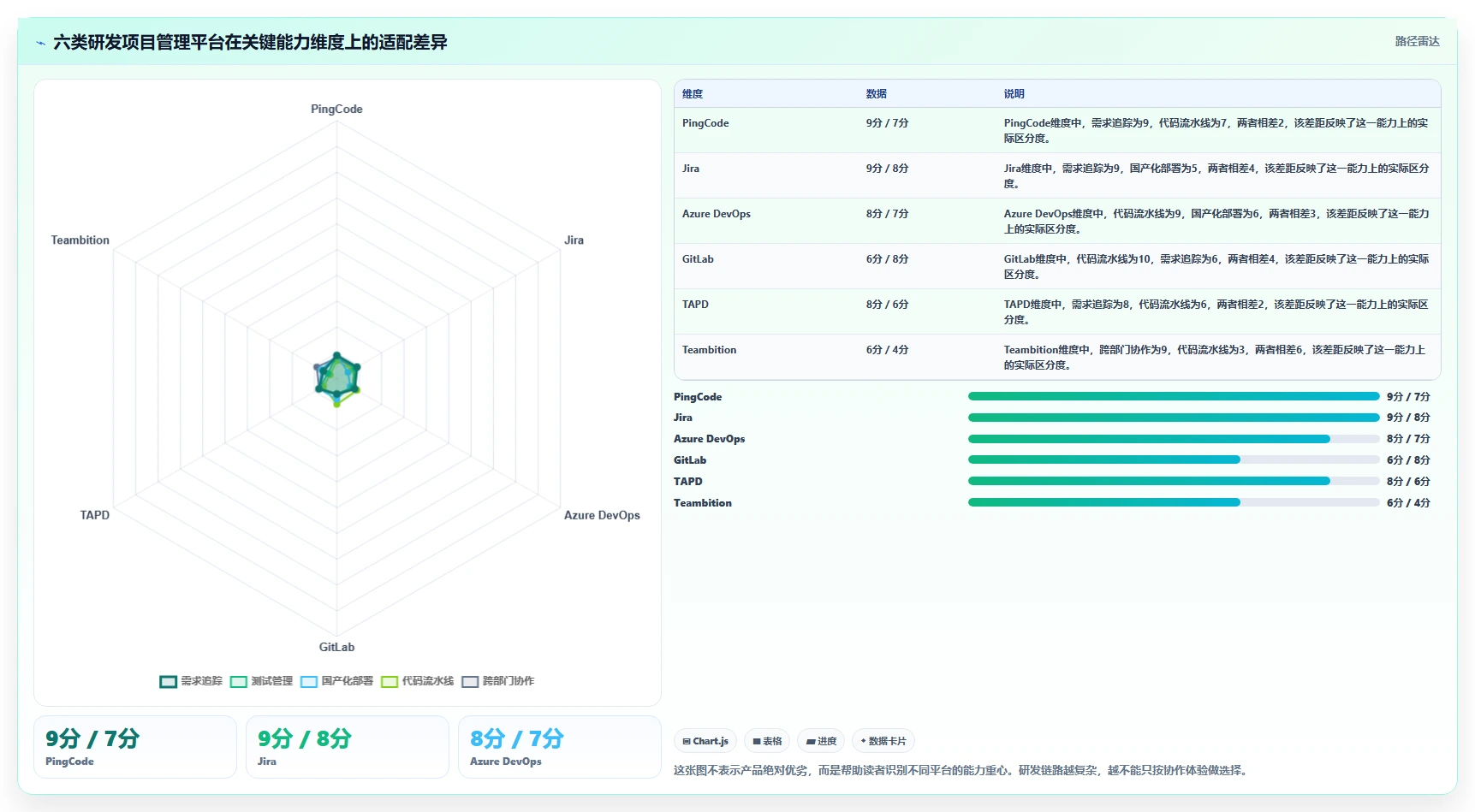
Task: Toggle 测试管理 legend series
Action: pos(261,681)
